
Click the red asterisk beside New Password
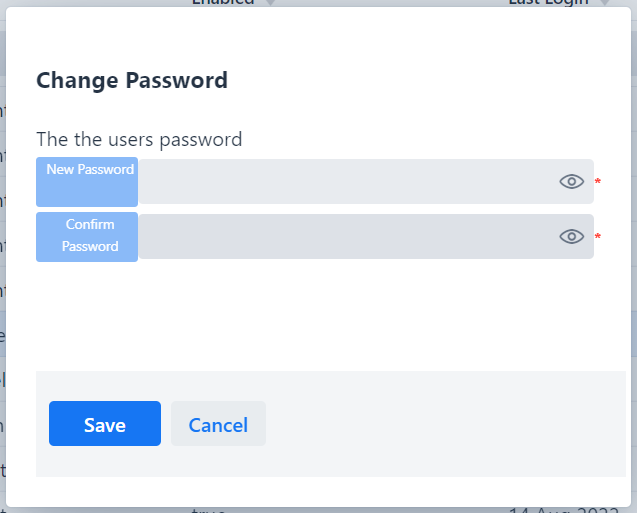[598, 182]
